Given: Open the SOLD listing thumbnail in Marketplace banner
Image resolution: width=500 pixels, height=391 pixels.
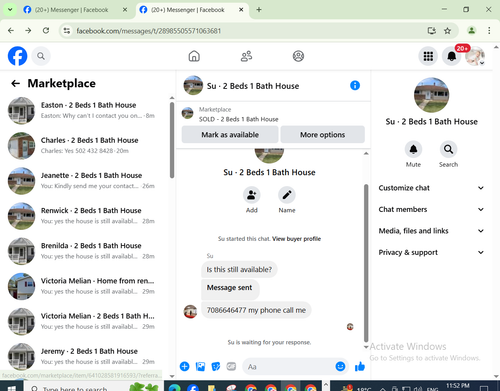Looking at the screenshot, I should [187, 113].
